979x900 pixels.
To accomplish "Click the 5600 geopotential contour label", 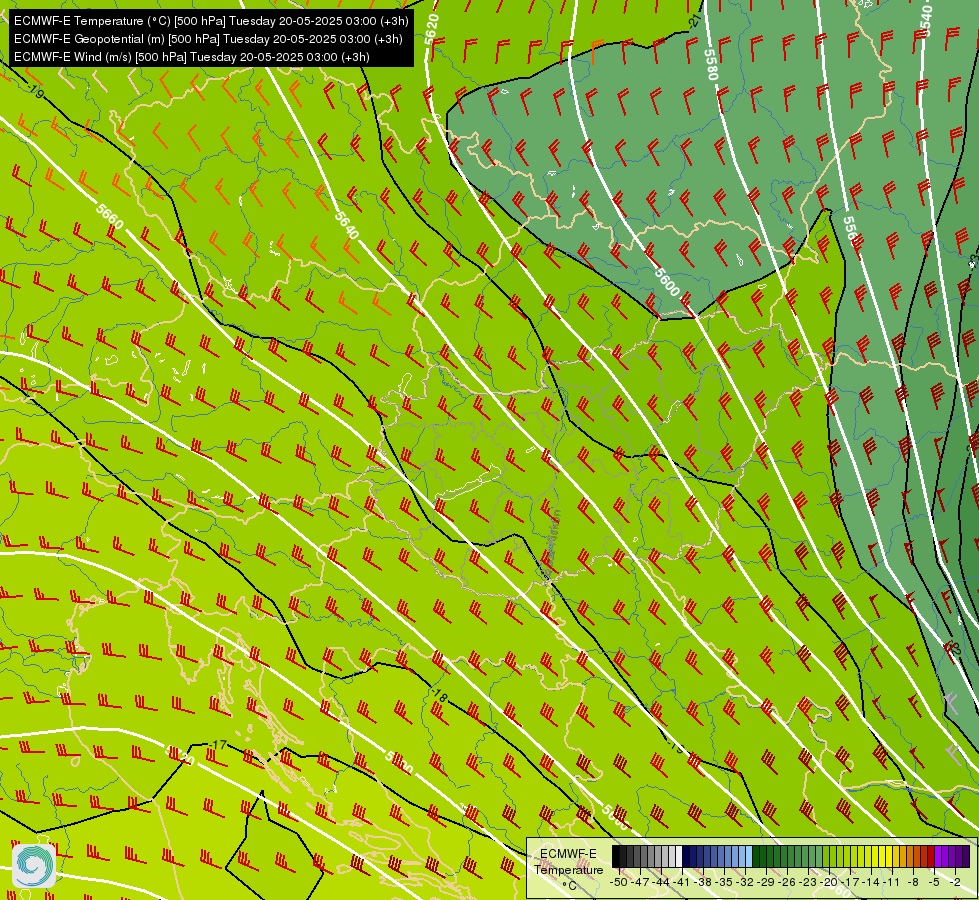I will point(667,282).
